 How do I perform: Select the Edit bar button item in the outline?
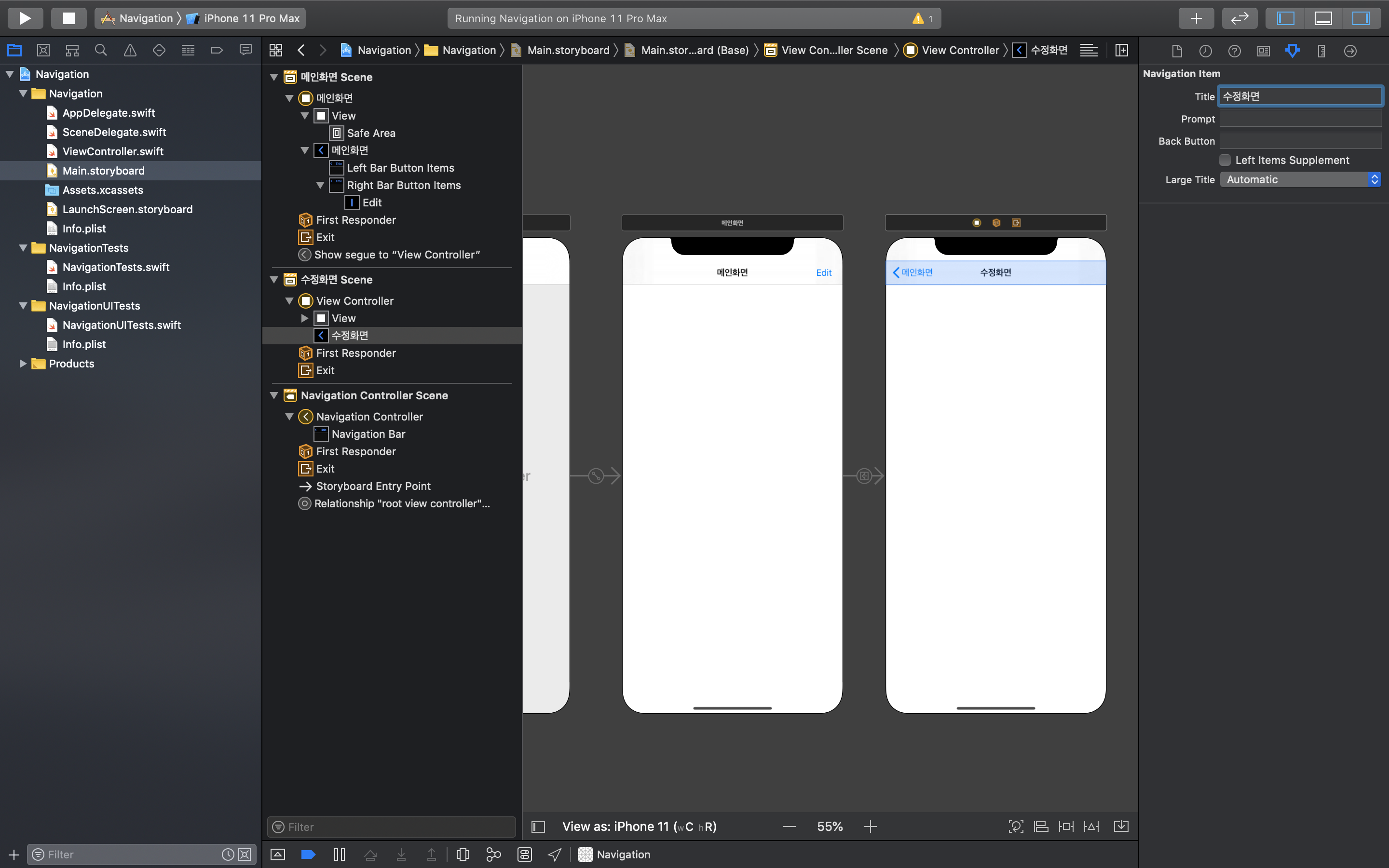371,203
